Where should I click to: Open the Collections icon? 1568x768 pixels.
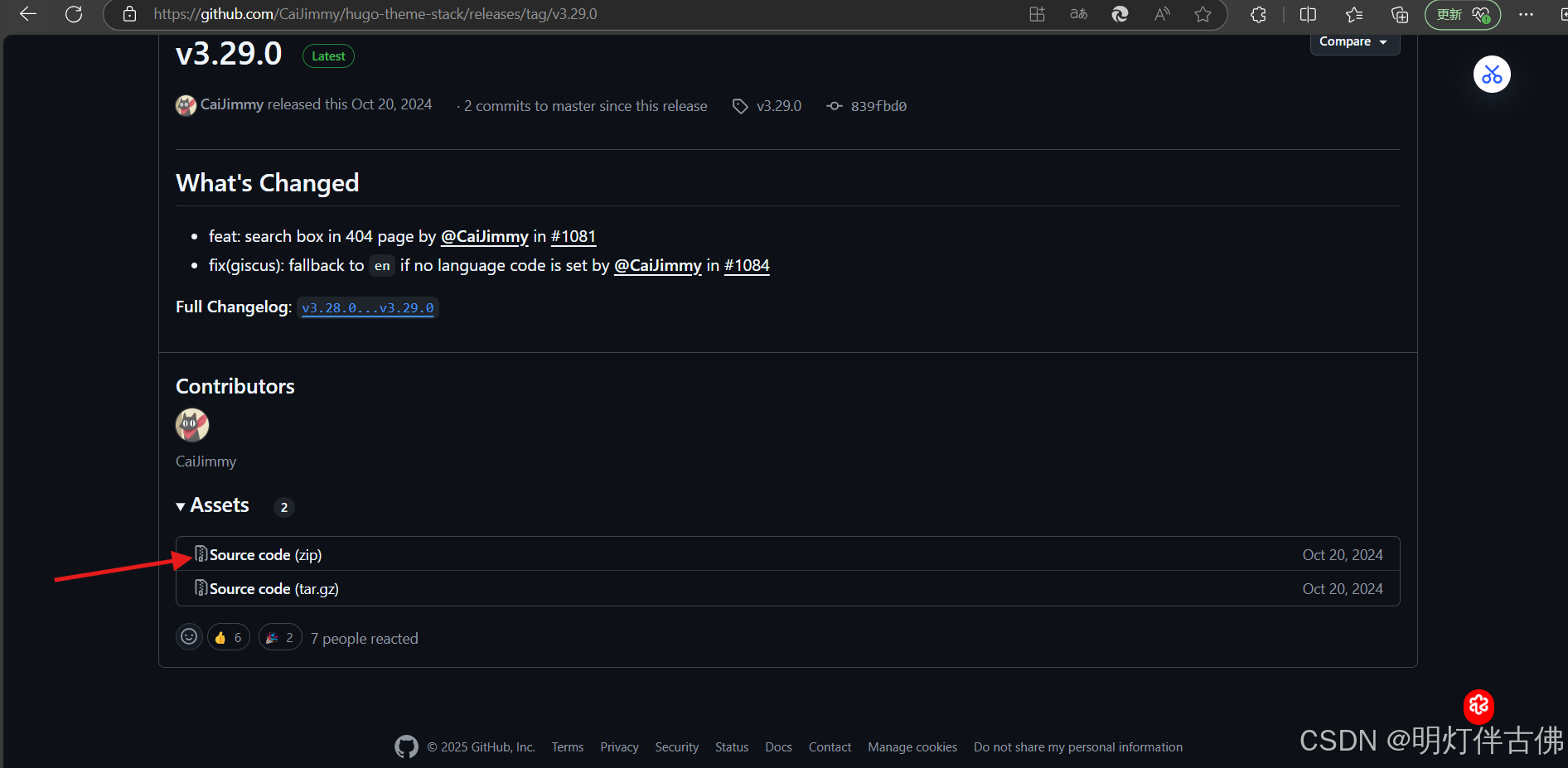[1400, 14]
